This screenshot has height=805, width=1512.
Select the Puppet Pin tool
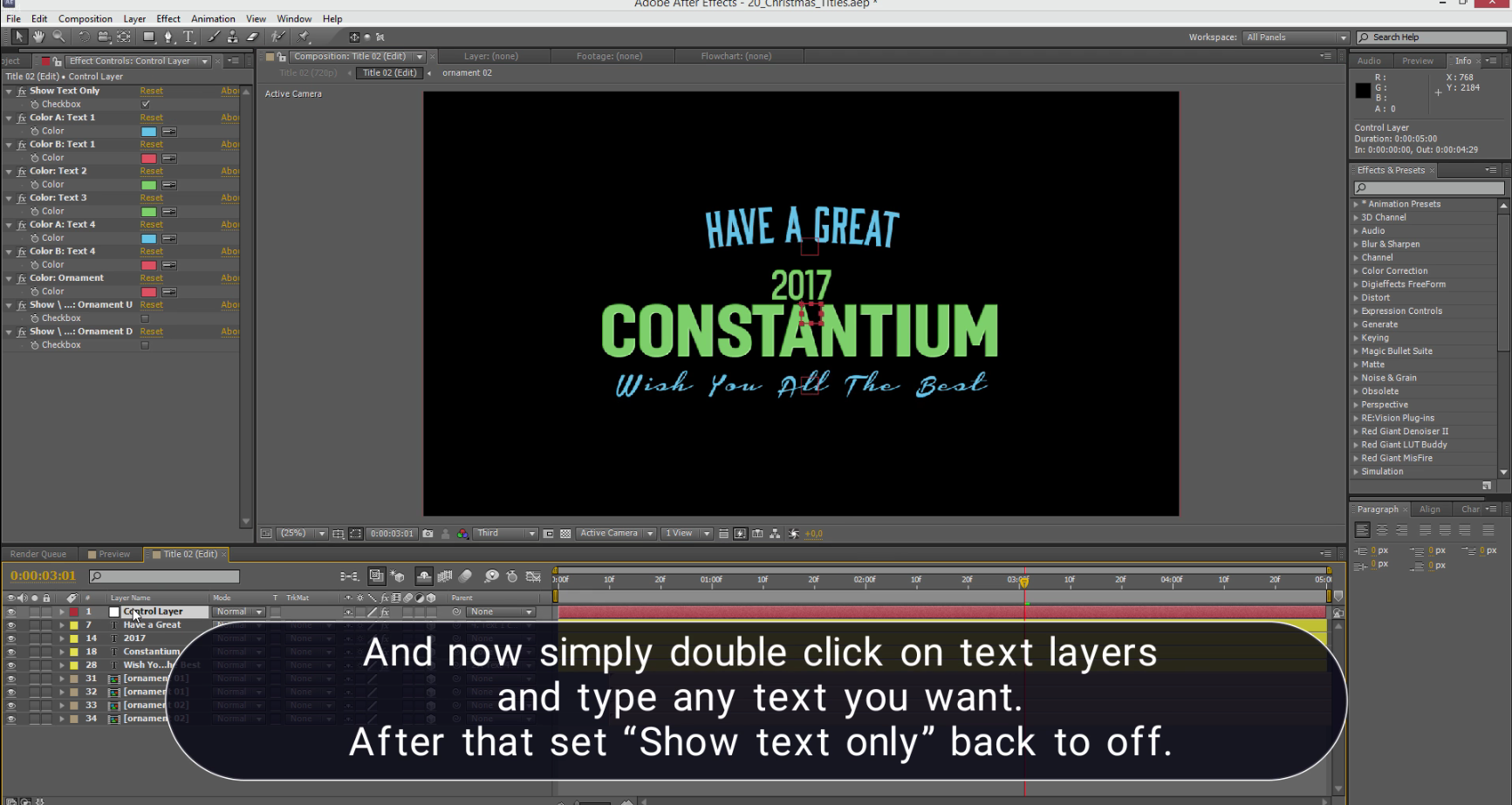tap(304, 37)
